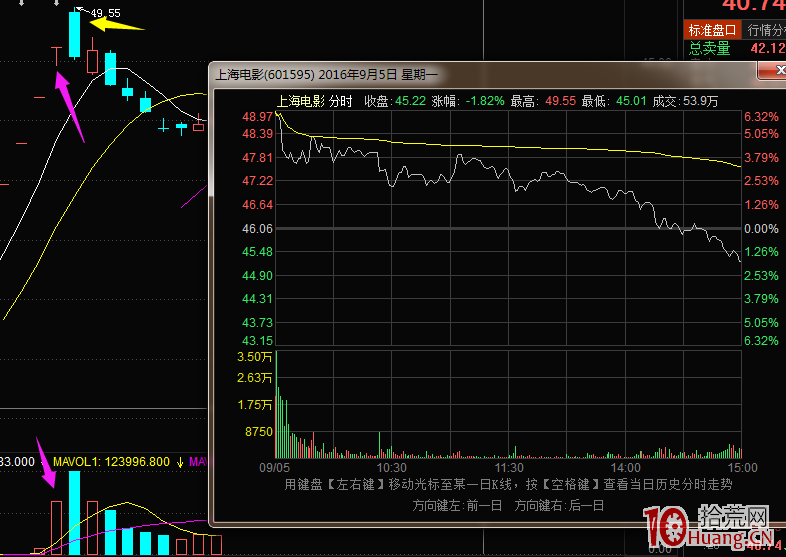The image size is (786, 557).
Task: Click the 方向键左:前一日 hint text
Action: pyautogui.click(x=457, y=505)
